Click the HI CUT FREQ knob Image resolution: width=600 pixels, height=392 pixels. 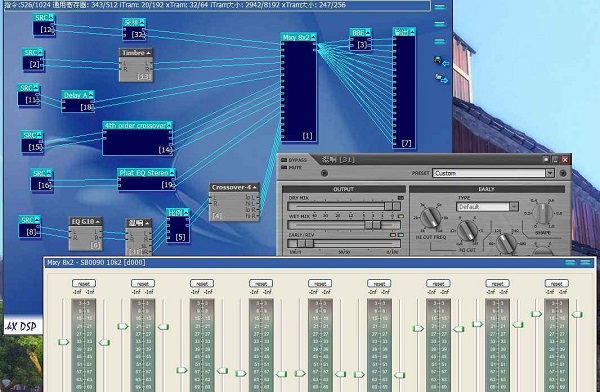pos(431,217)
